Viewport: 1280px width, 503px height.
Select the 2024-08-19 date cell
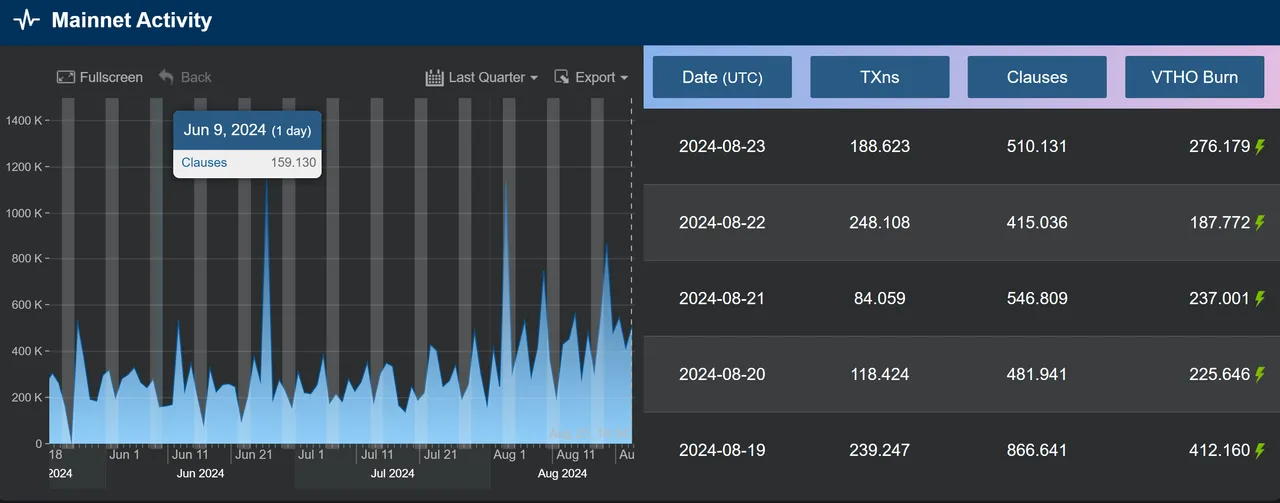tap(722, 450)
